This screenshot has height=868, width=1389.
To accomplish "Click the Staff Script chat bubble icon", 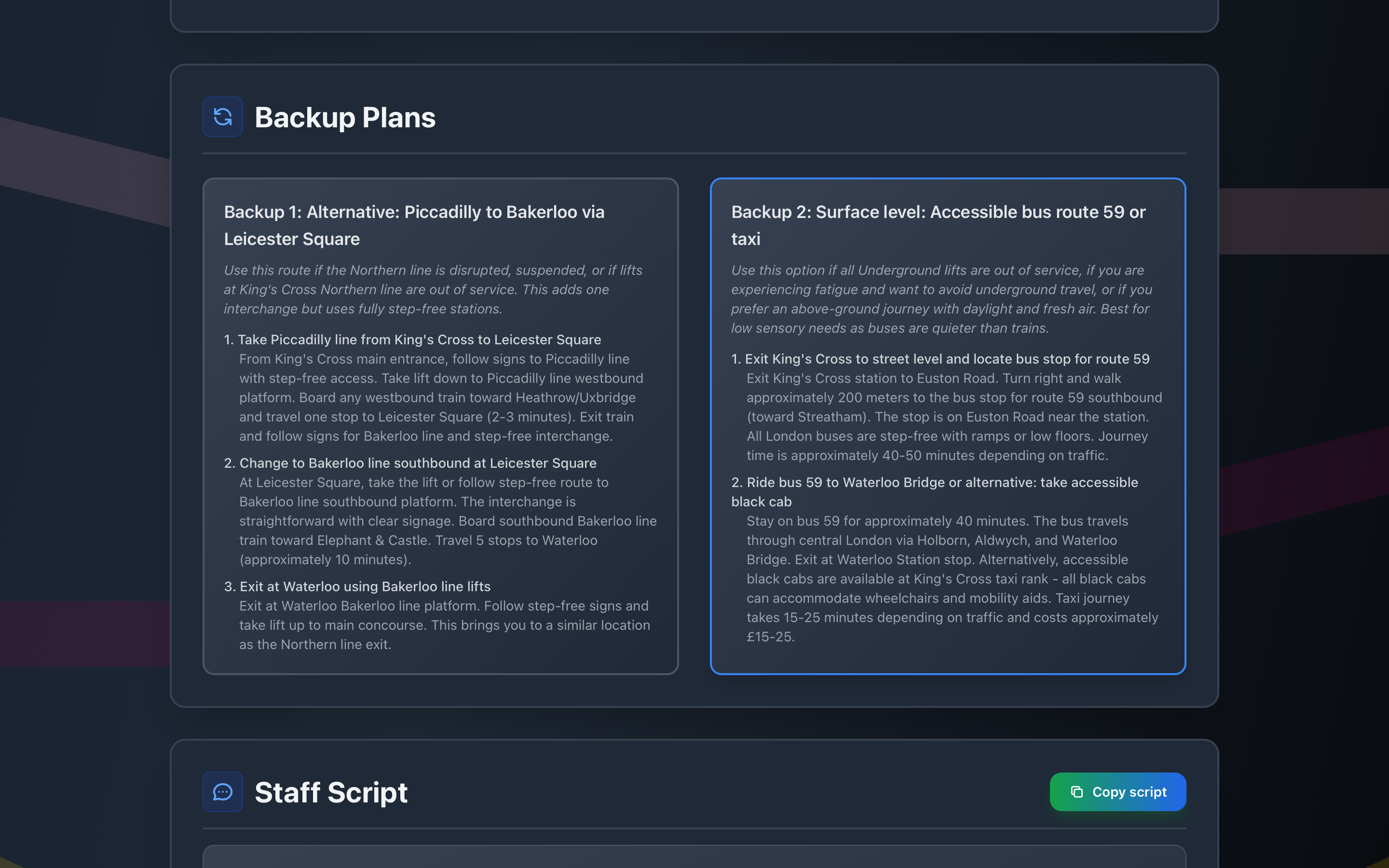I will (x=223, y=792).
